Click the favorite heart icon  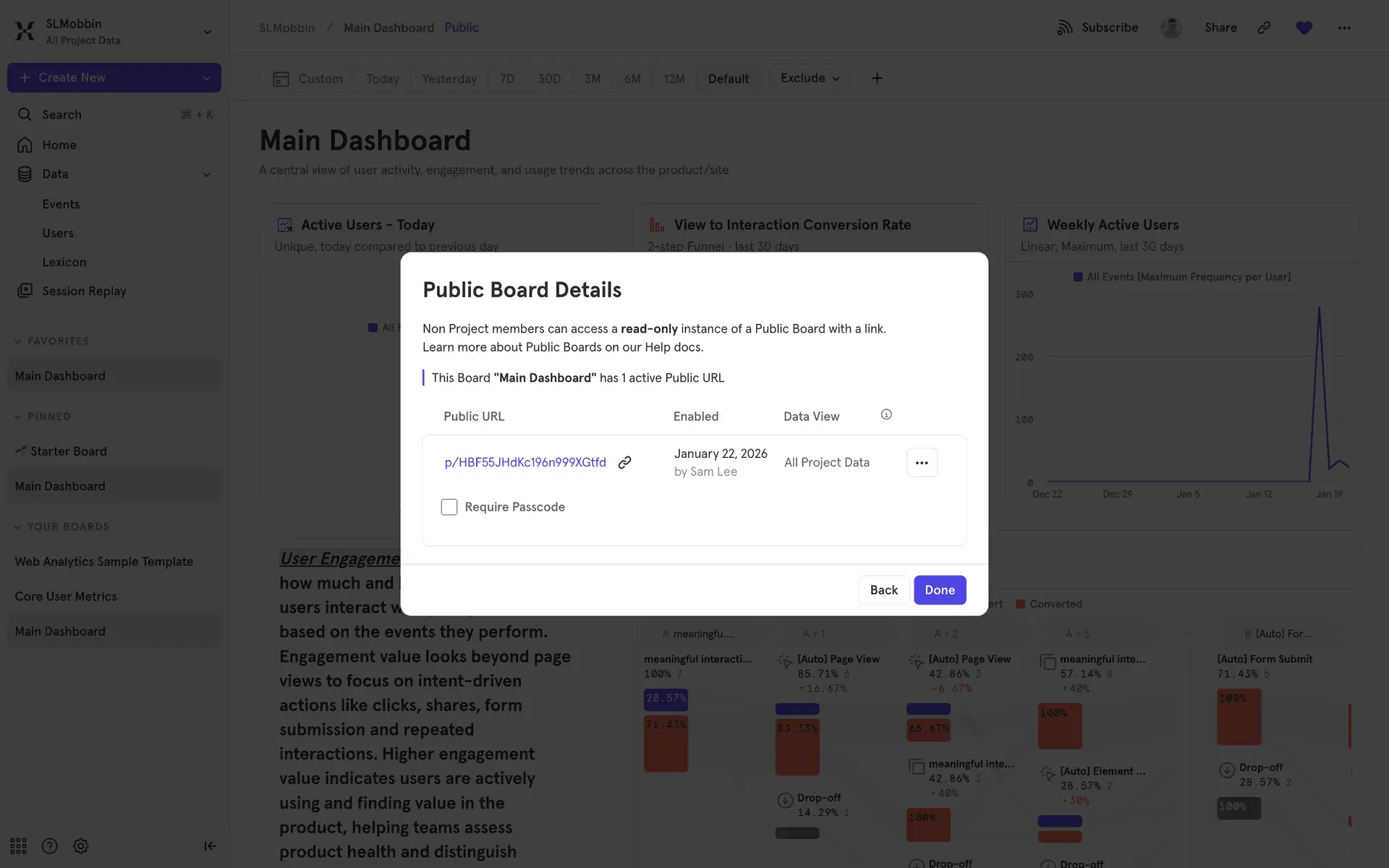coord(1304,27)
